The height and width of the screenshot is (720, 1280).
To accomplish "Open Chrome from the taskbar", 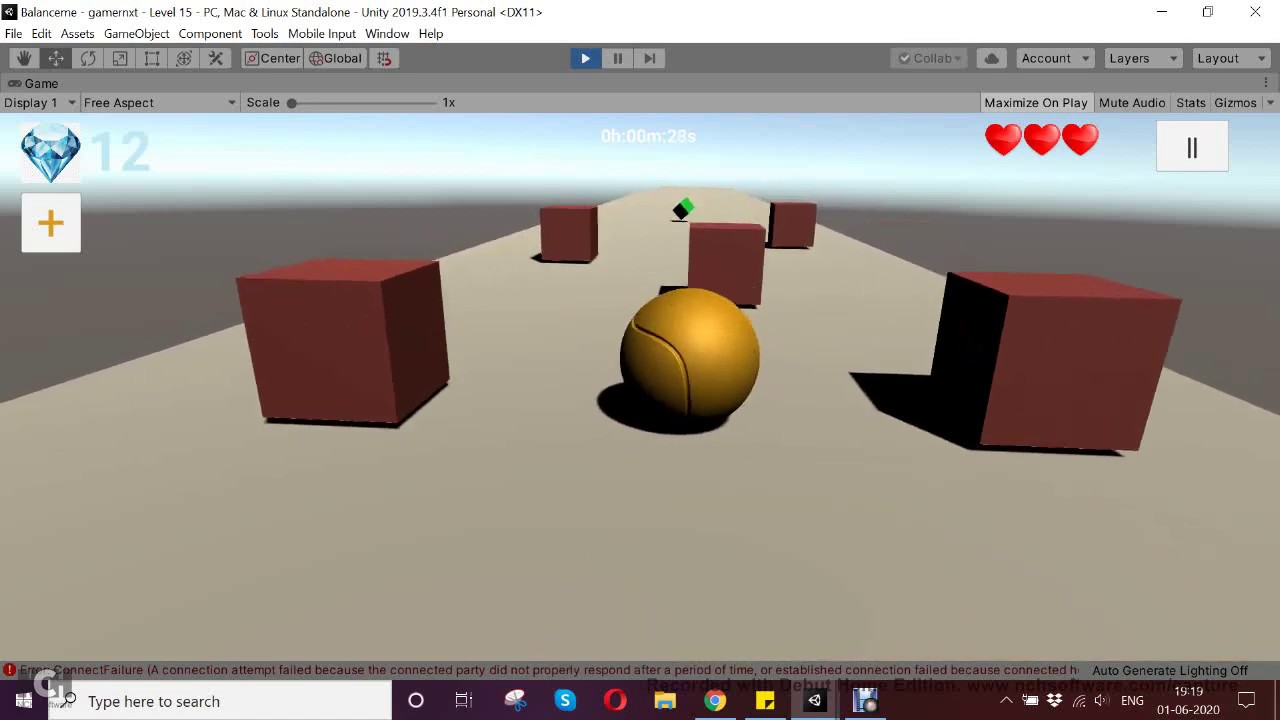I will (x=715, y=701).
